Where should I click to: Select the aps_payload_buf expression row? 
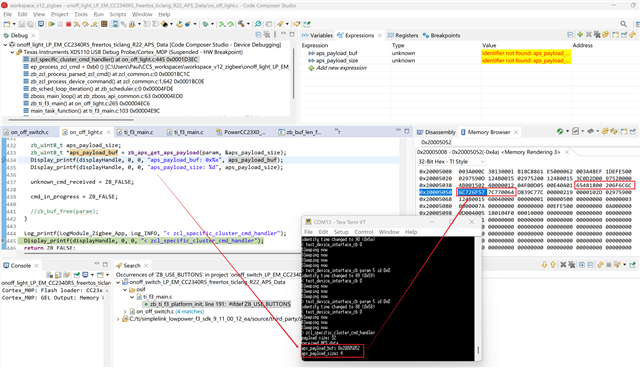click(336, 53)
